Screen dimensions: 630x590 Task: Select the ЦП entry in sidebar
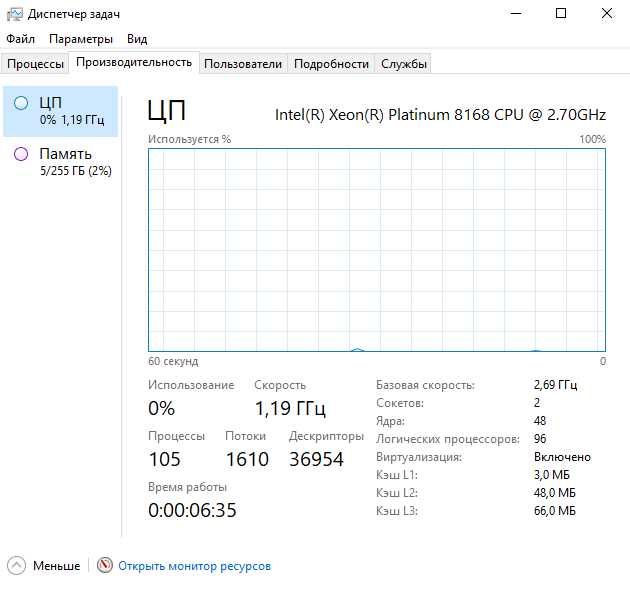[61, 111]
